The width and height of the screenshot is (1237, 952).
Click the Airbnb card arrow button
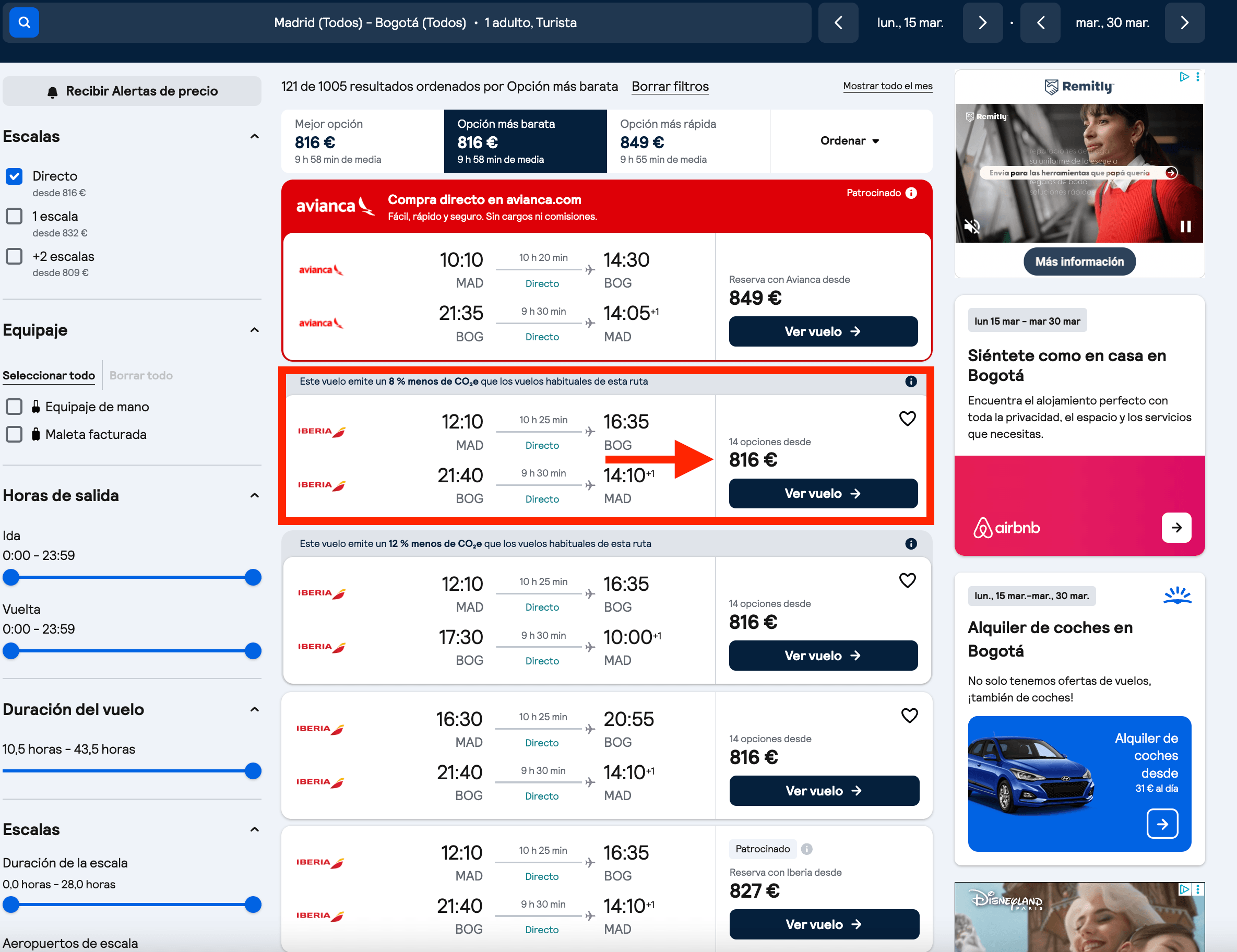1176,528
